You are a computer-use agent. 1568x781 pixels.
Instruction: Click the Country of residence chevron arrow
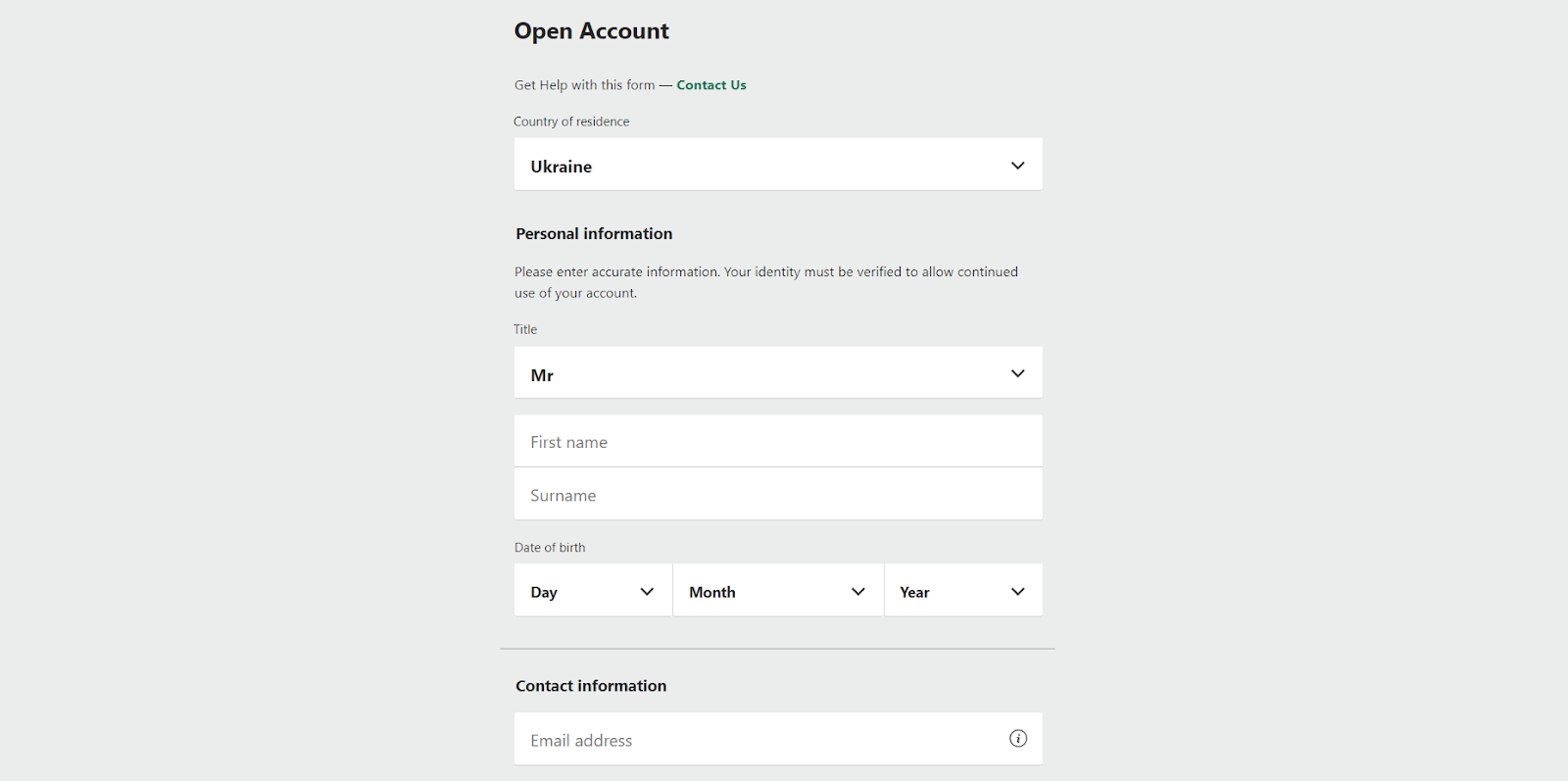click(x=1018, y=166)
